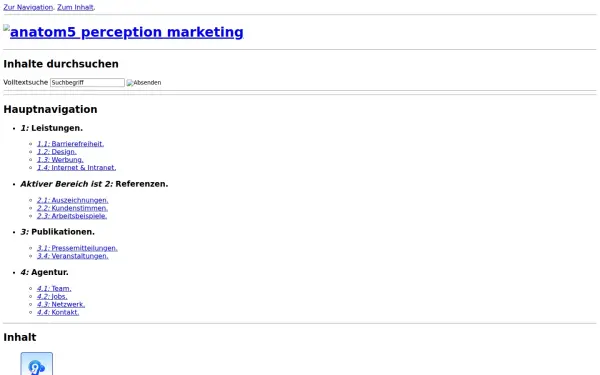600x375 pixels.
Task: Follow the Zur Navigation skip link
Action: click(x=28, y=7)
